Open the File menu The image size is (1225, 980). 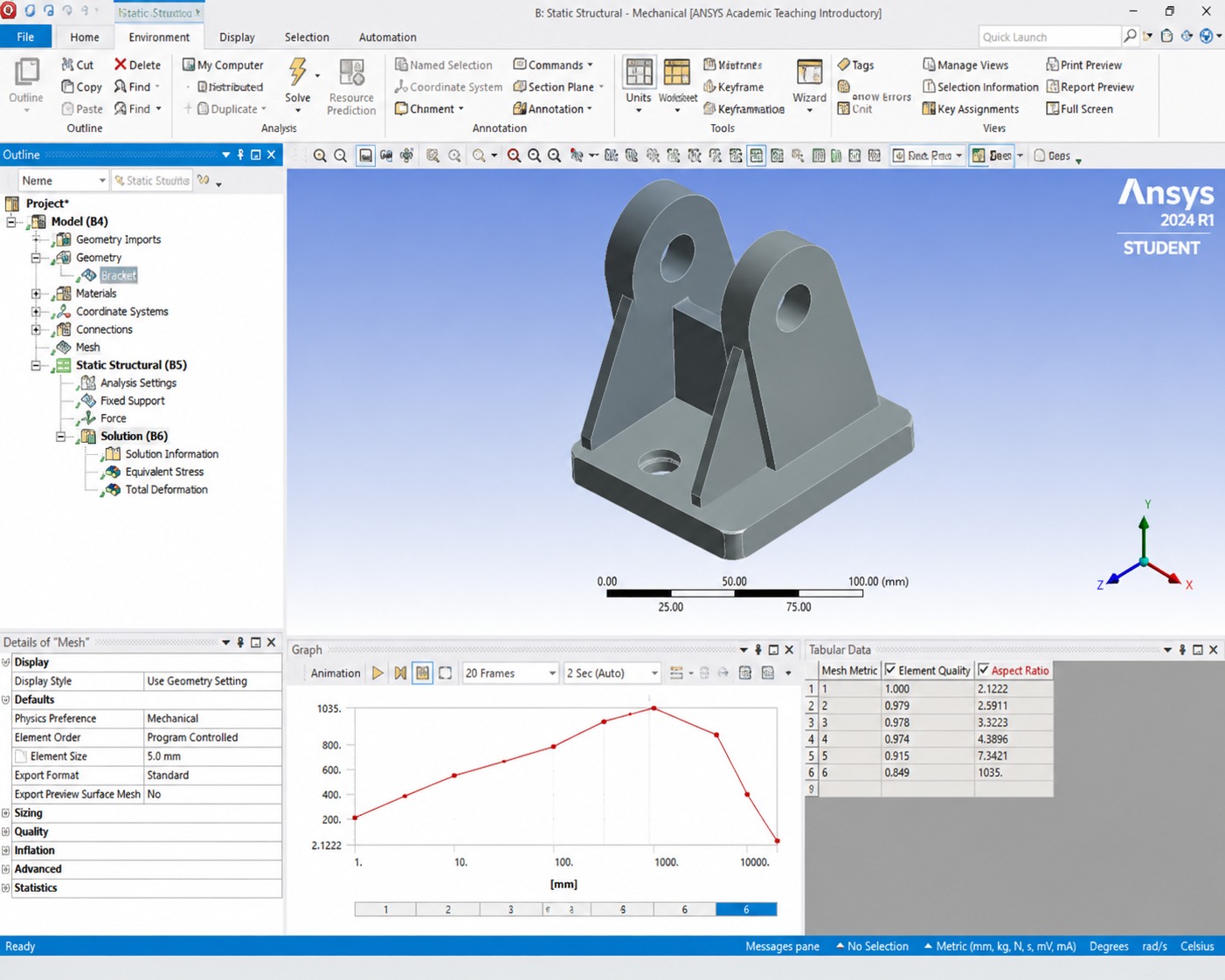tap(25, 37)
